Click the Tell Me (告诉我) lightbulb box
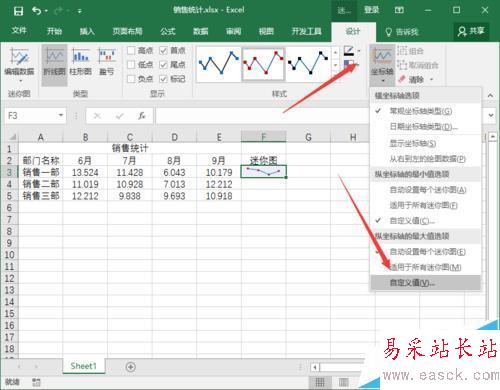The height and width of the screenshot is (390, 500). coord(402,32)
